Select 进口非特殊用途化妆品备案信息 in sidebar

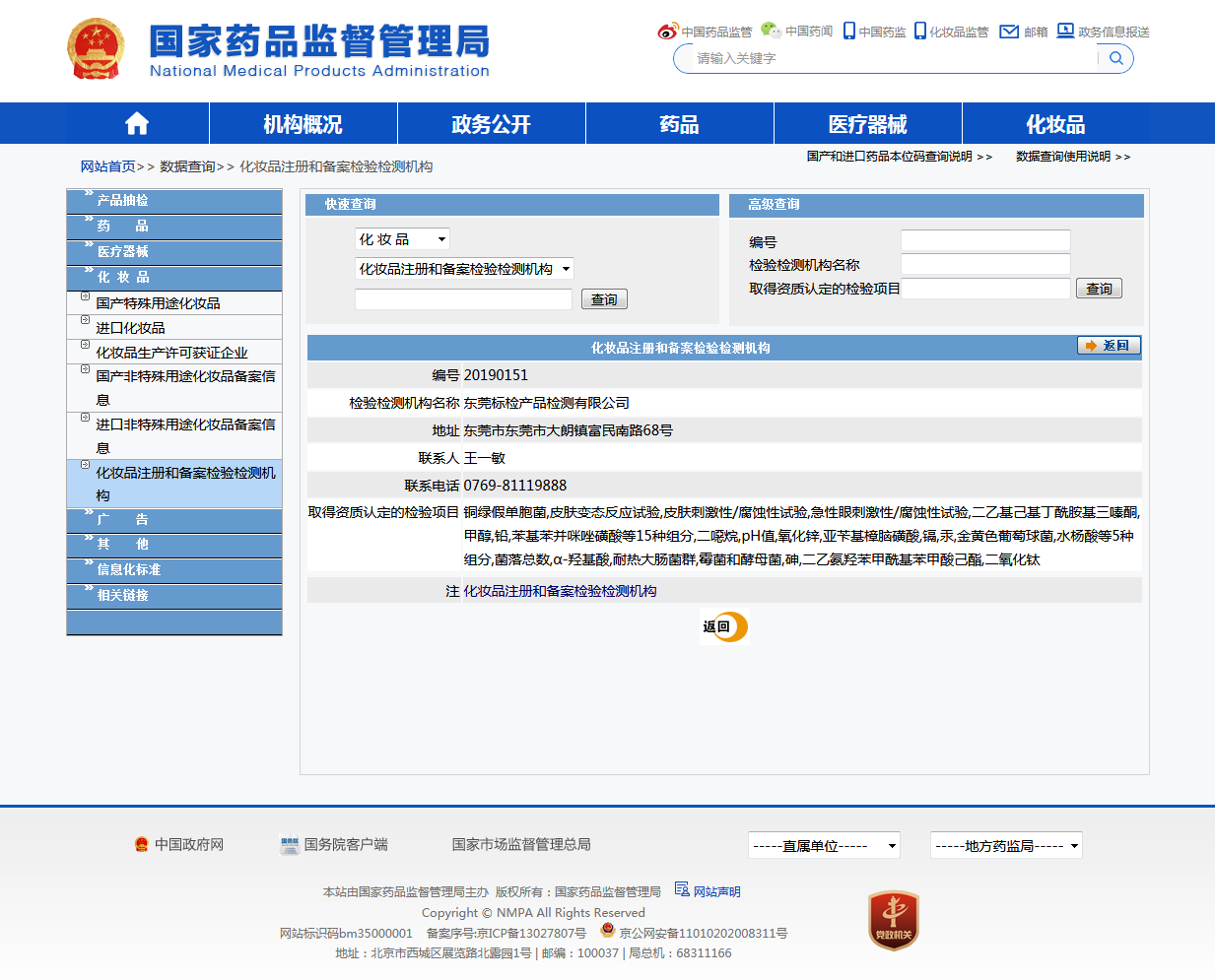tap(185, 436)
